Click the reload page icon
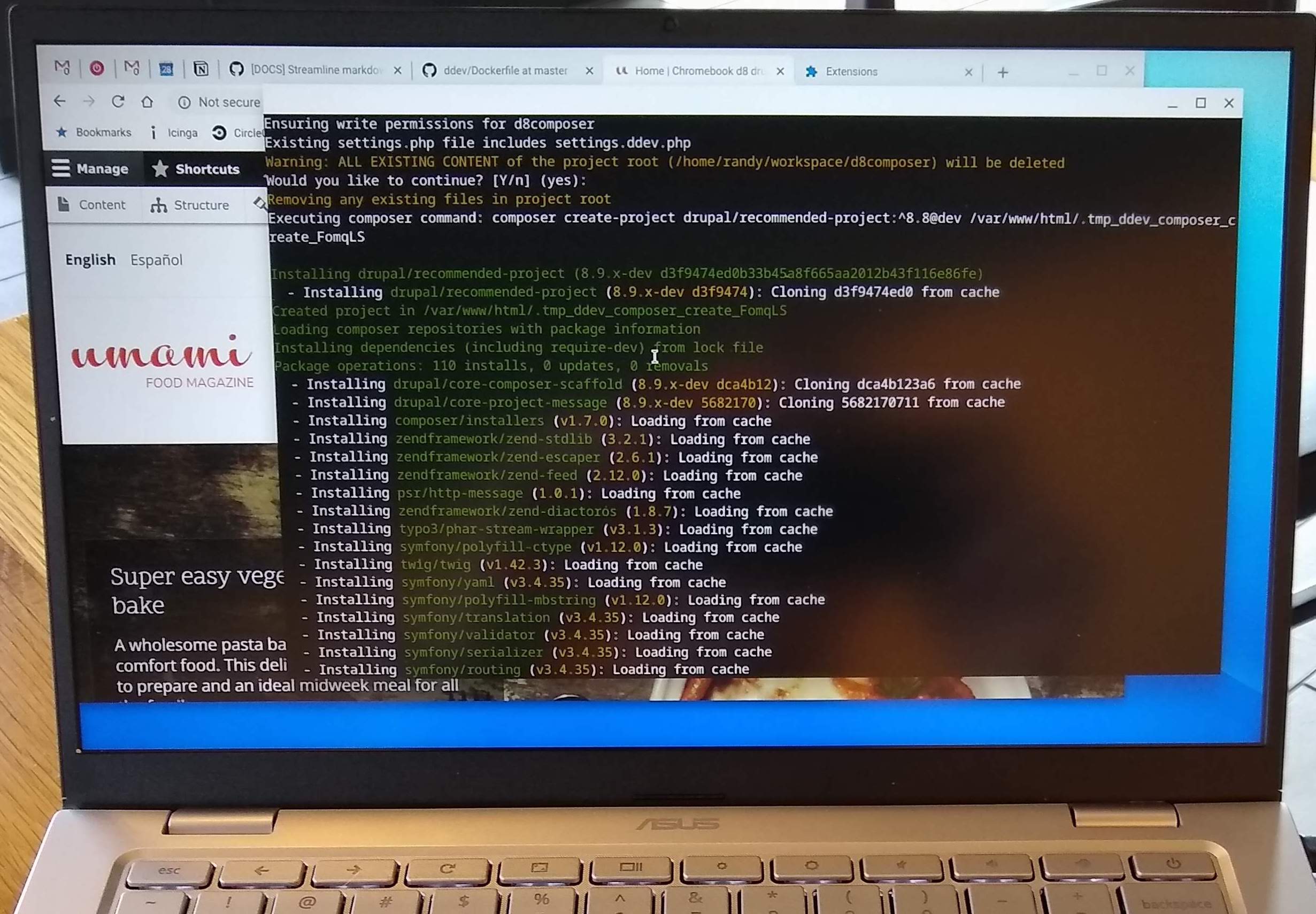This screenshot has width=1316, height=914. point(118,102)
